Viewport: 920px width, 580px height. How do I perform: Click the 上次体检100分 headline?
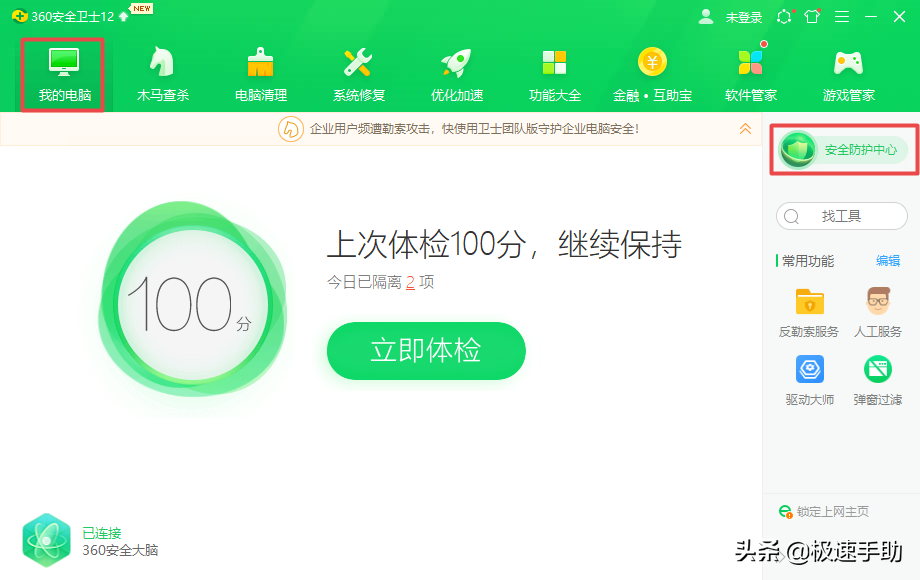click(504, 245)
